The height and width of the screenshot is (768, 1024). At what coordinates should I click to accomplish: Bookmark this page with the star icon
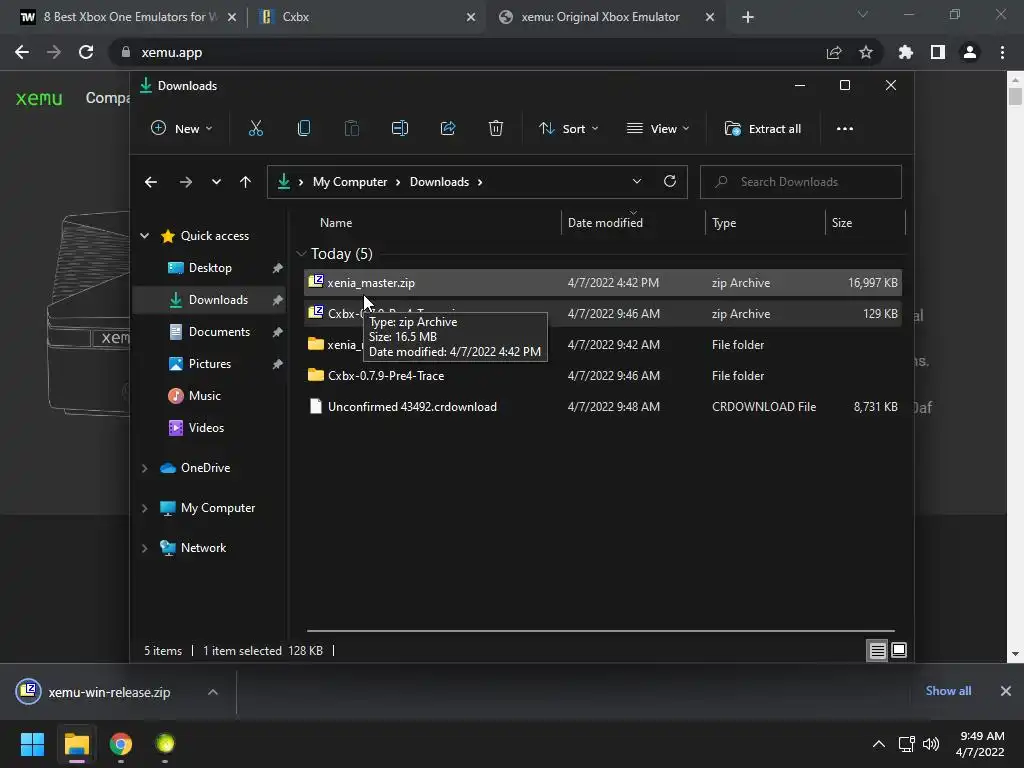click(x=865, y=52)
